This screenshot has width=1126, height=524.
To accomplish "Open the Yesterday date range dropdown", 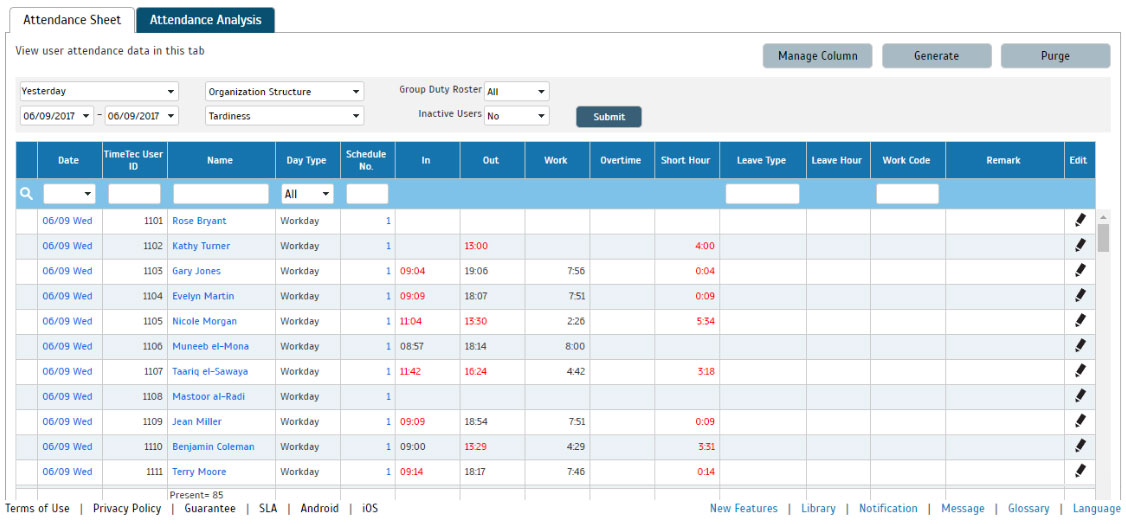I will (99, 92).
